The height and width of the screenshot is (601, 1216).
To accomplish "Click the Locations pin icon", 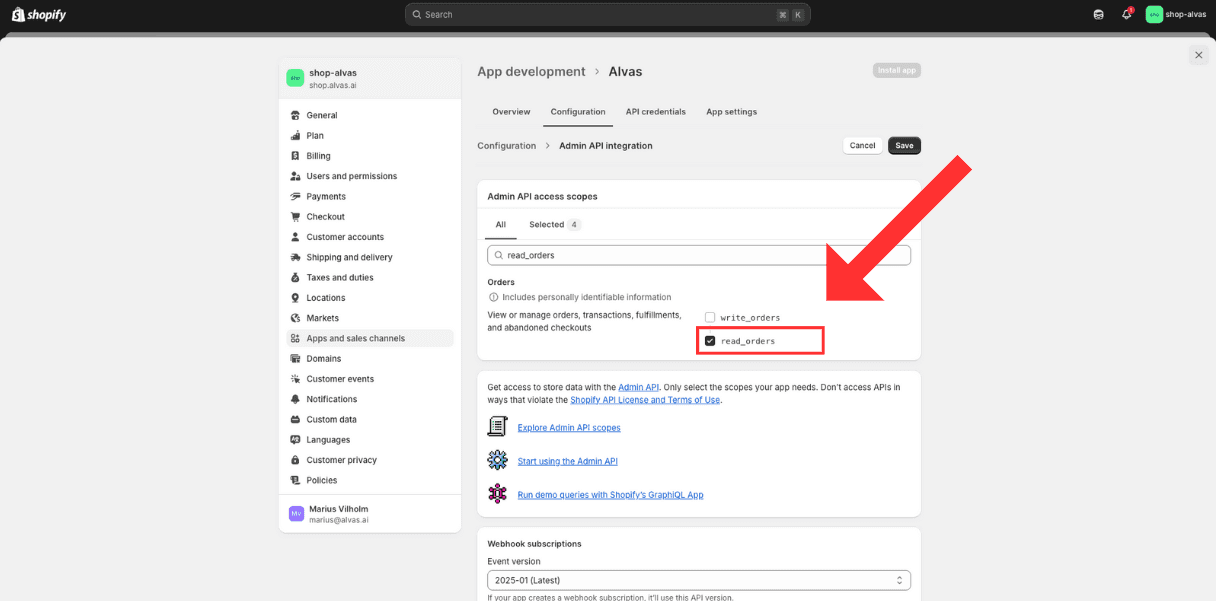I will tap(295, 297).
